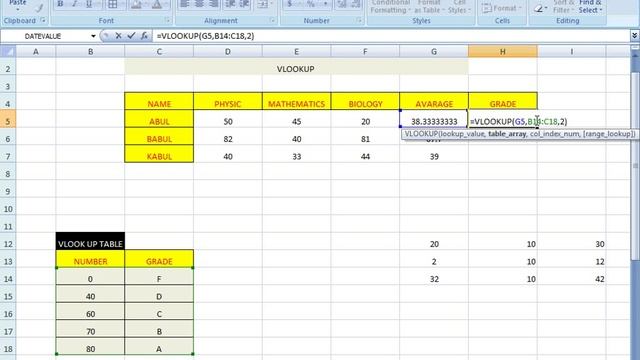This screenshot has width=640, height=360.
Task: Open the Format dropdown in Cells group
Action: pos(502,8)
